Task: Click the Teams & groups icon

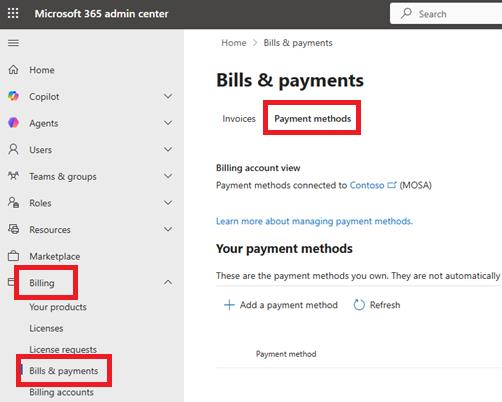Action: [x=13, y=176]
